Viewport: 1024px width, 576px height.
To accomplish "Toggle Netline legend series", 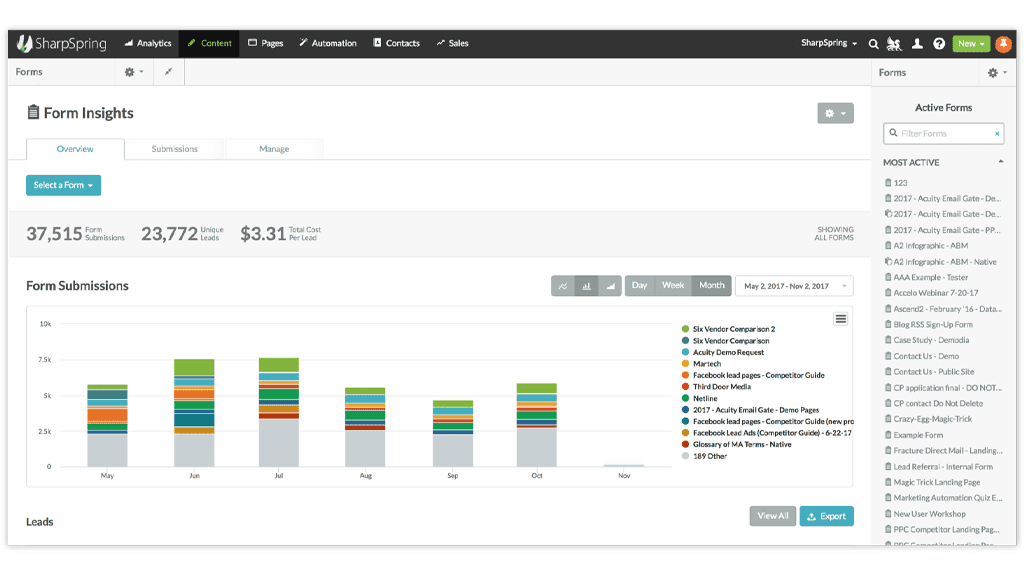I will pyautogui.click(x=699, y=398).
